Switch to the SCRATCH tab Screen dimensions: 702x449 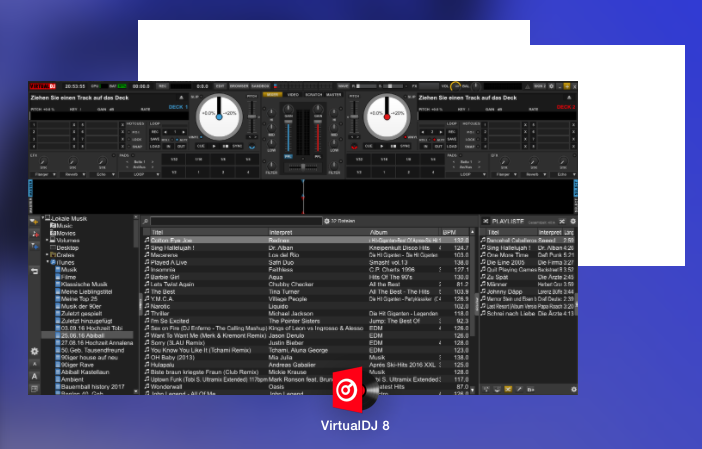pyautogui.click(x=313, y=95)
